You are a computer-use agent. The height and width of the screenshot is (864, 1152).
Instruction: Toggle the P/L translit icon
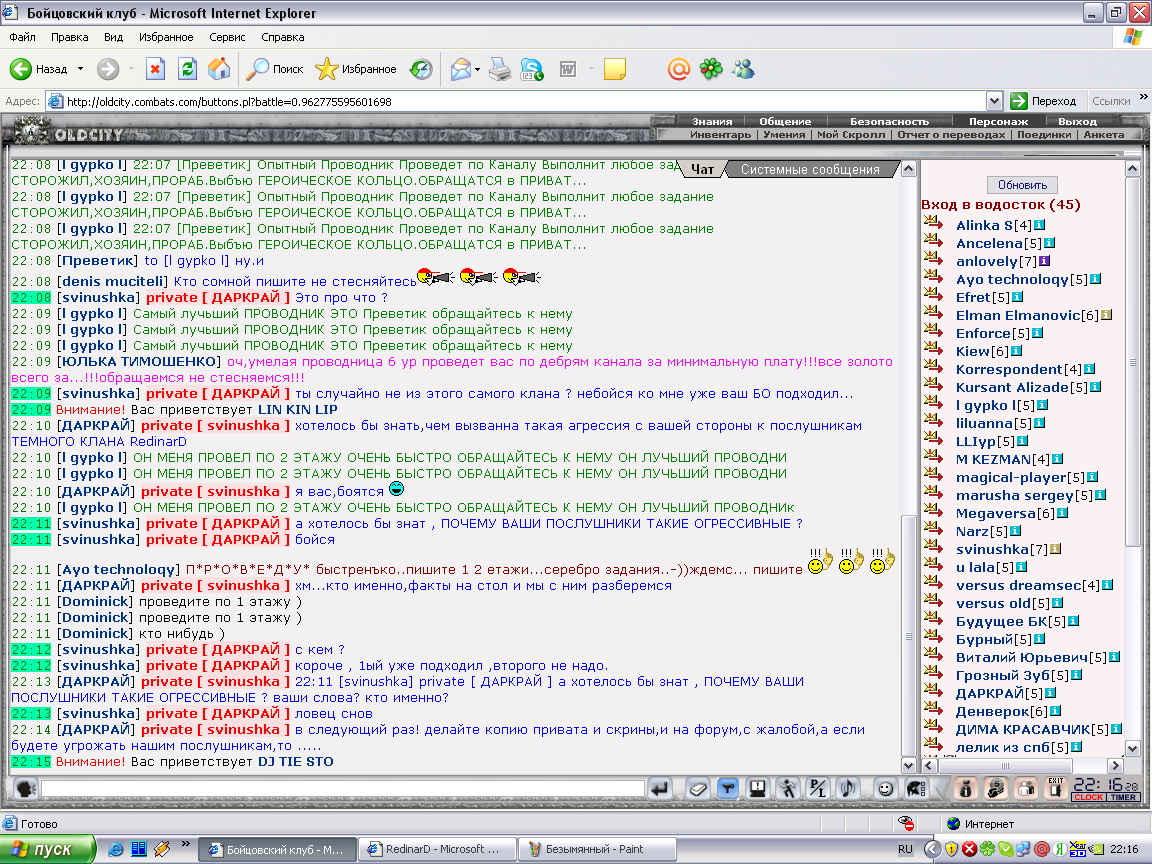[817, 788]
